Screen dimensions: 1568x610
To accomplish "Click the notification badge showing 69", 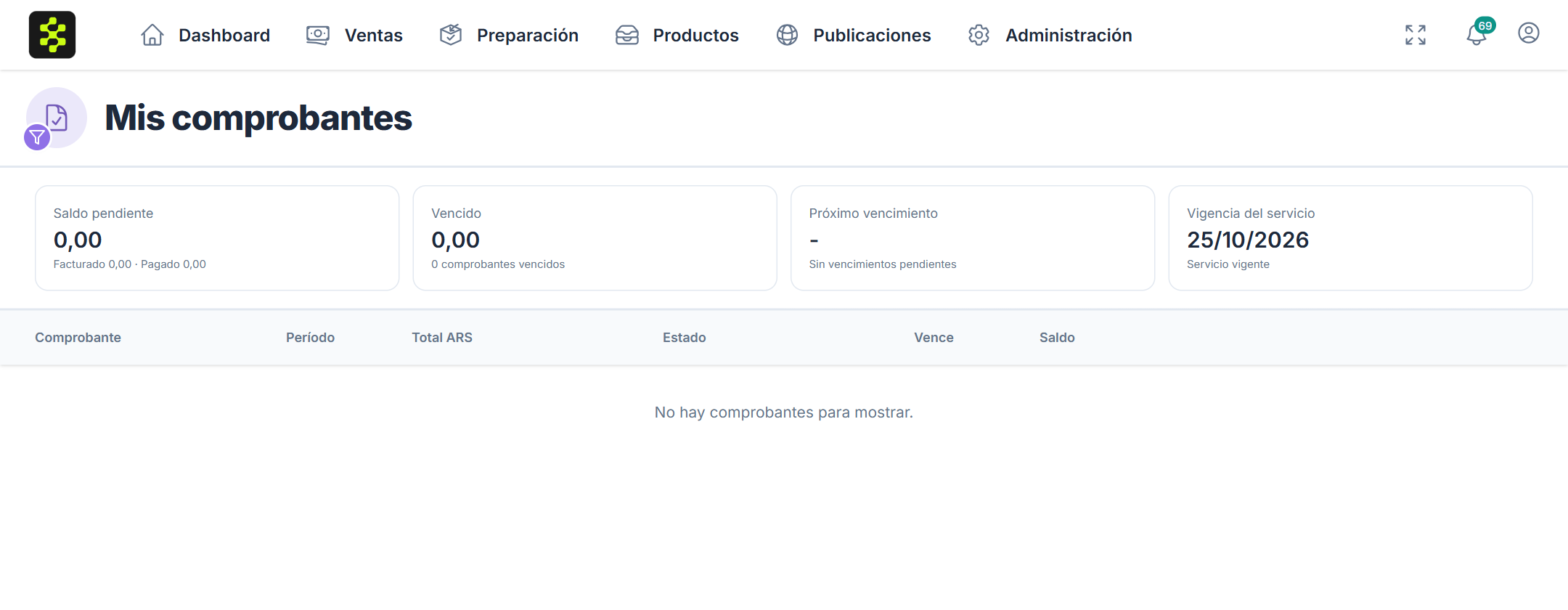I will pyautogui.click(x=1485, y=25).
